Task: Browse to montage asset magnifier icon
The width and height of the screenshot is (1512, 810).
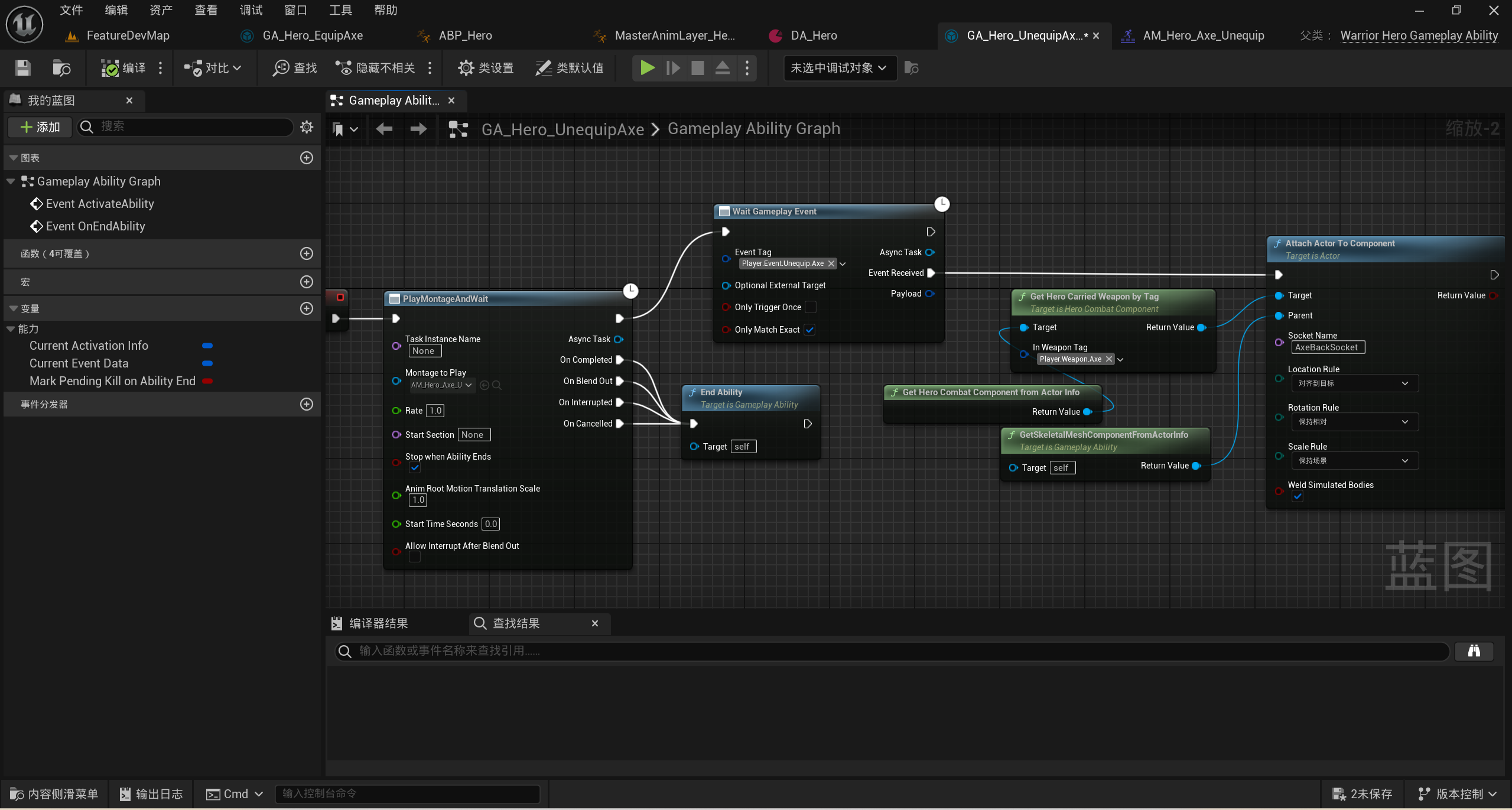Action: pos(497,385)
